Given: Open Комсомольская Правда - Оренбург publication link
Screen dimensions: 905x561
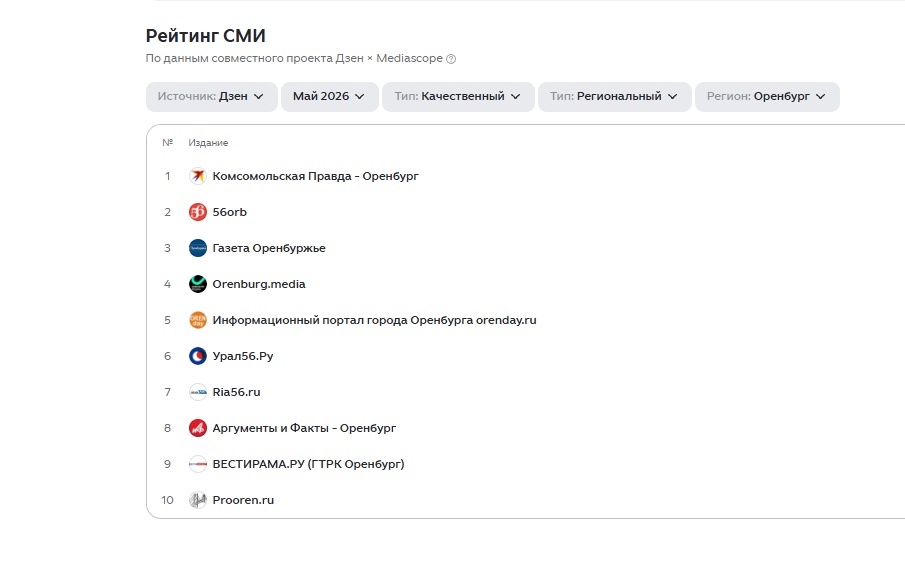Looking at the screenshot, I should (x=315, y=176).
